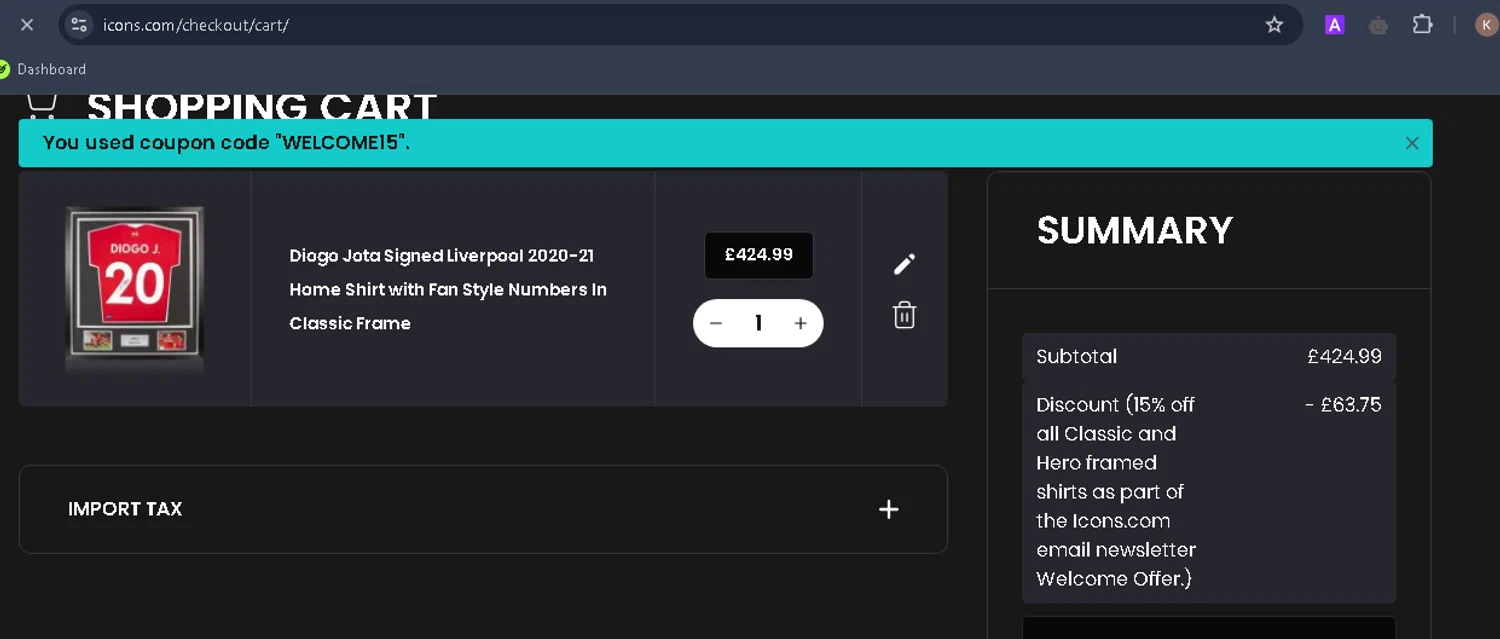Open the purple A extension
This screenshot has width=1500, height=639.
tap(1334, 25)
